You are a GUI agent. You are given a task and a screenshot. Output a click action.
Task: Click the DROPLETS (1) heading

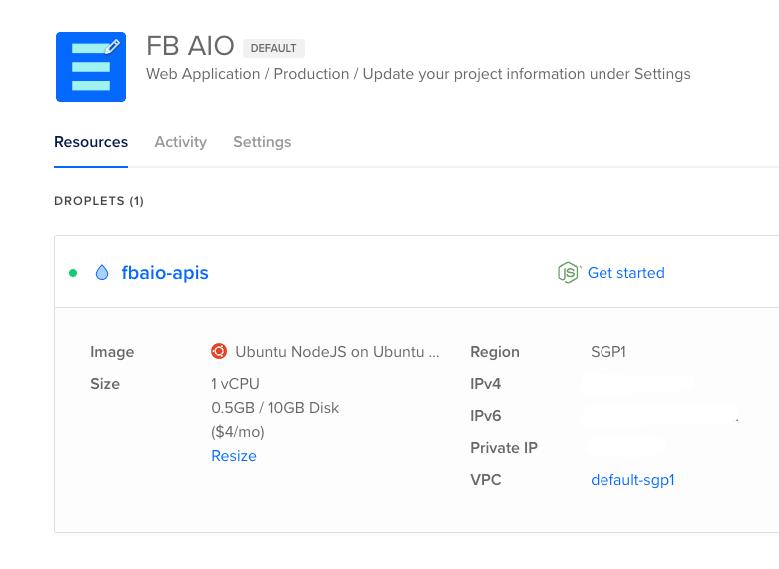(99, 201)
